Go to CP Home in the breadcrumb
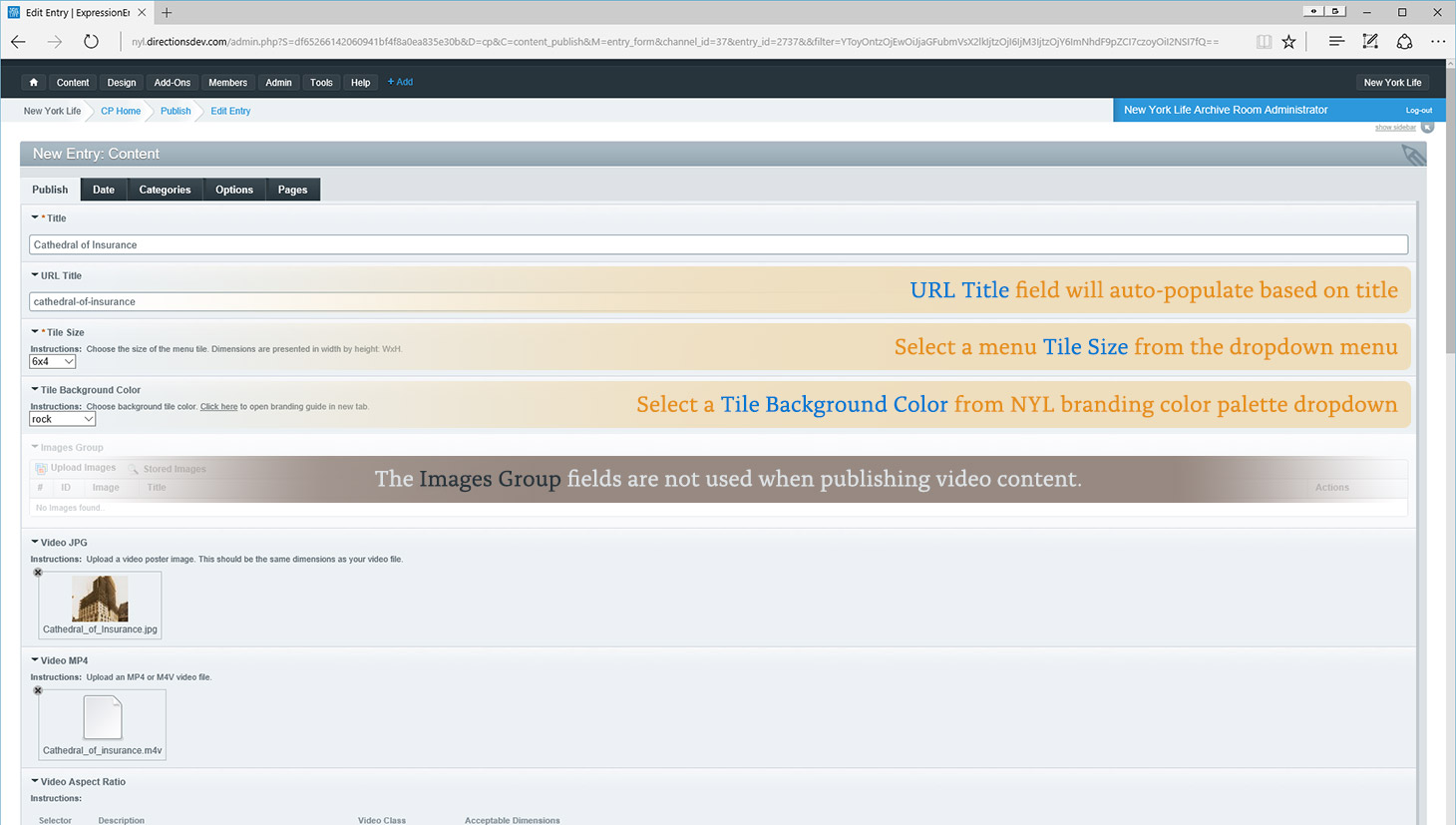This screenshot has height=825, width=1456. click(121, 111)
